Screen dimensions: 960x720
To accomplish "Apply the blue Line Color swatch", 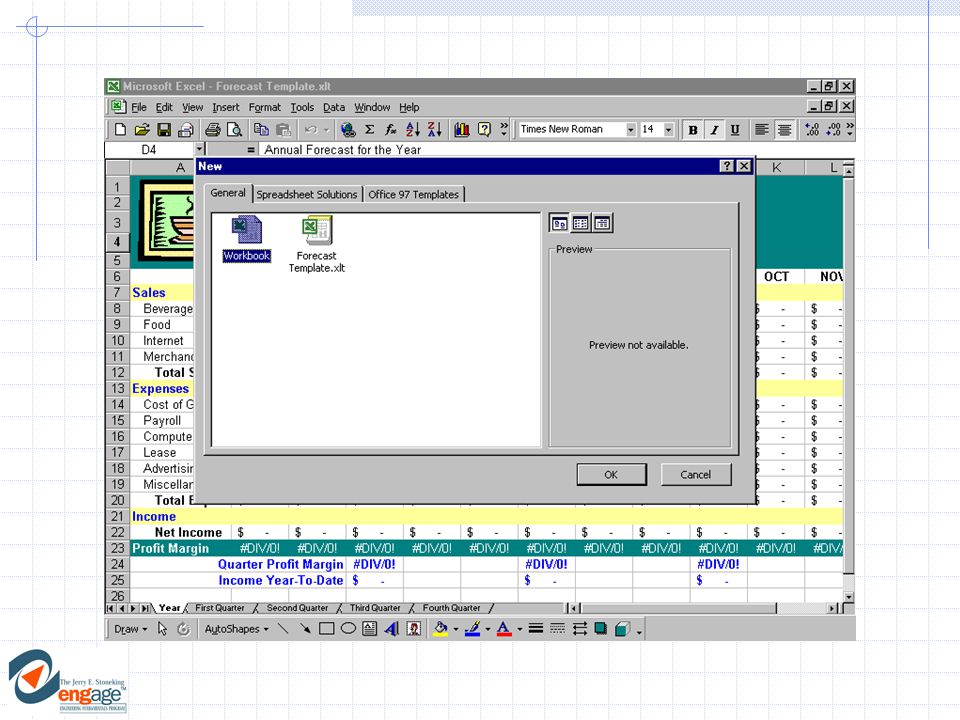I will click(x=473, y=629).
